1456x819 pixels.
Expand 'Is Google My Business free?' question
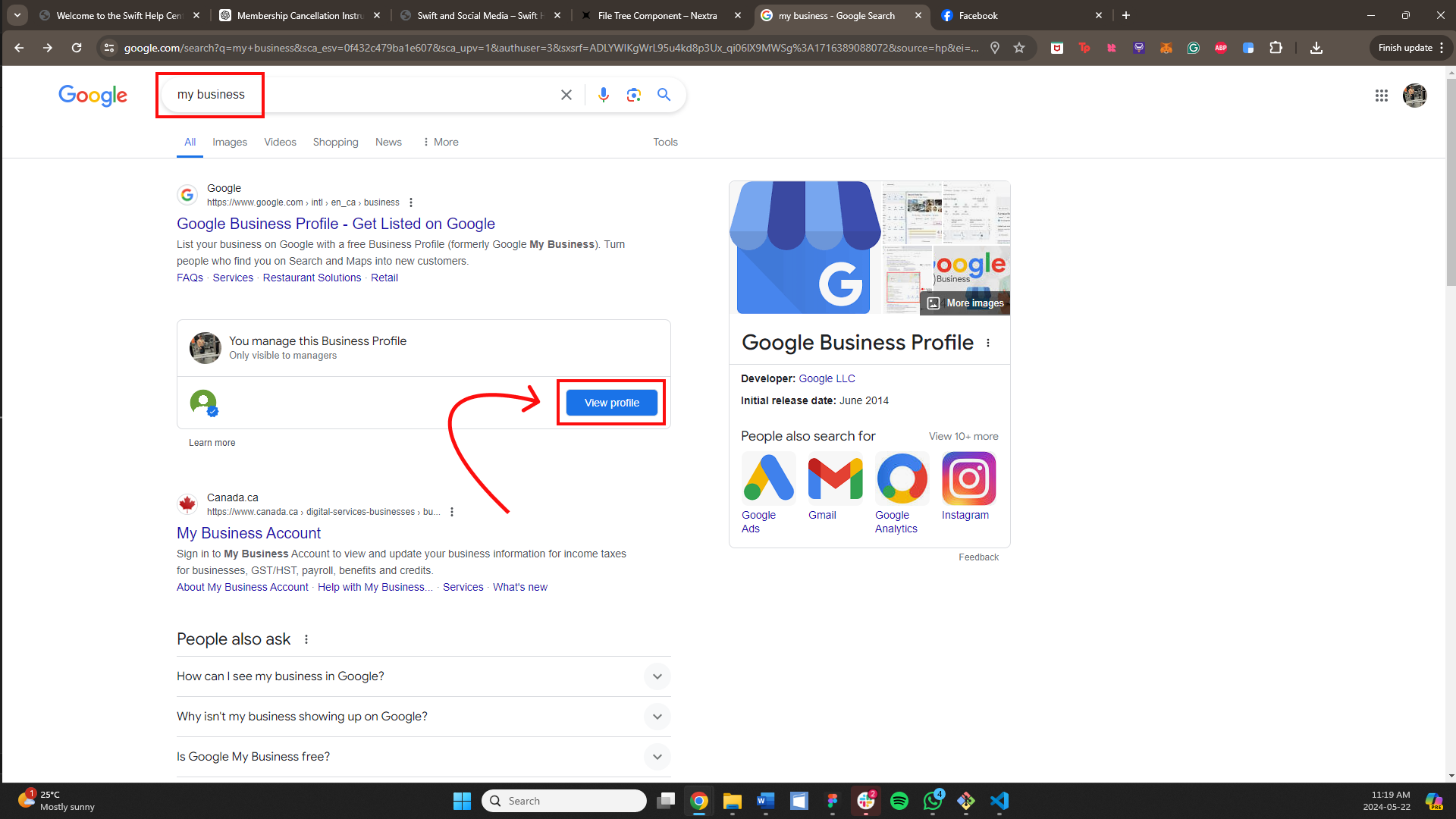(657, 757)
